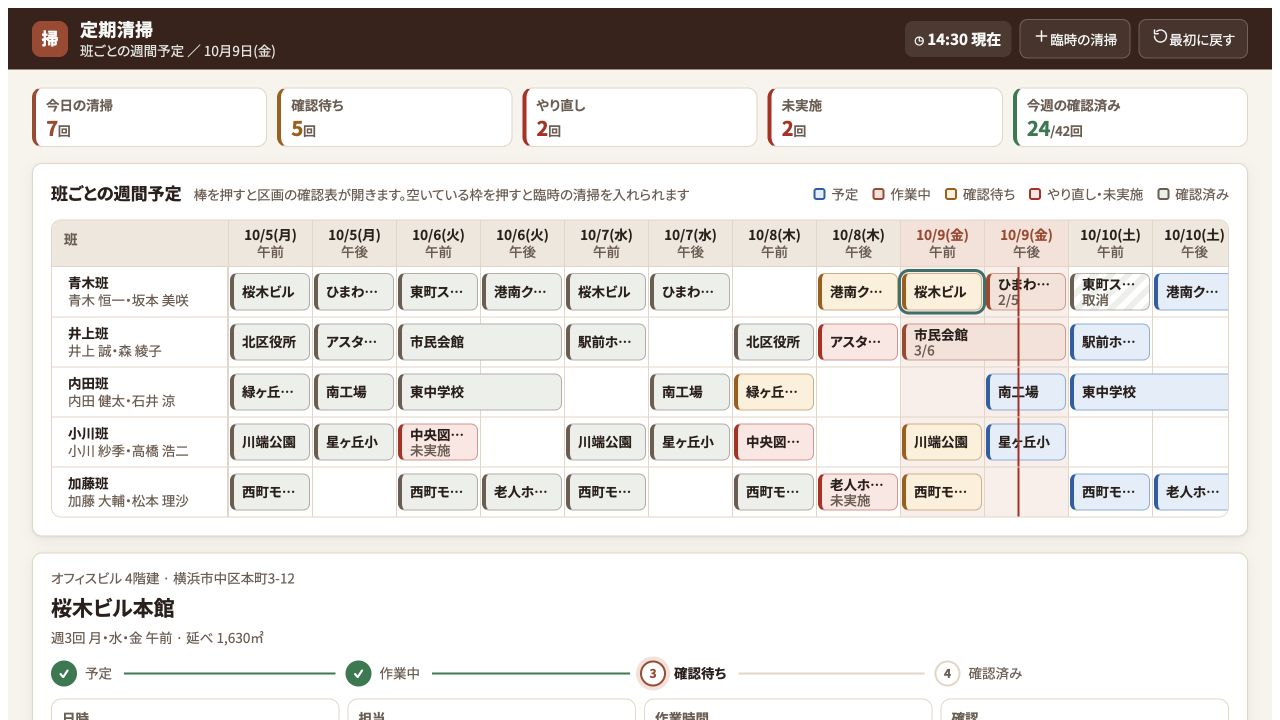1280x720 pixels.
Task: Click the 掃 app logo icon
Action: [50, 39]
